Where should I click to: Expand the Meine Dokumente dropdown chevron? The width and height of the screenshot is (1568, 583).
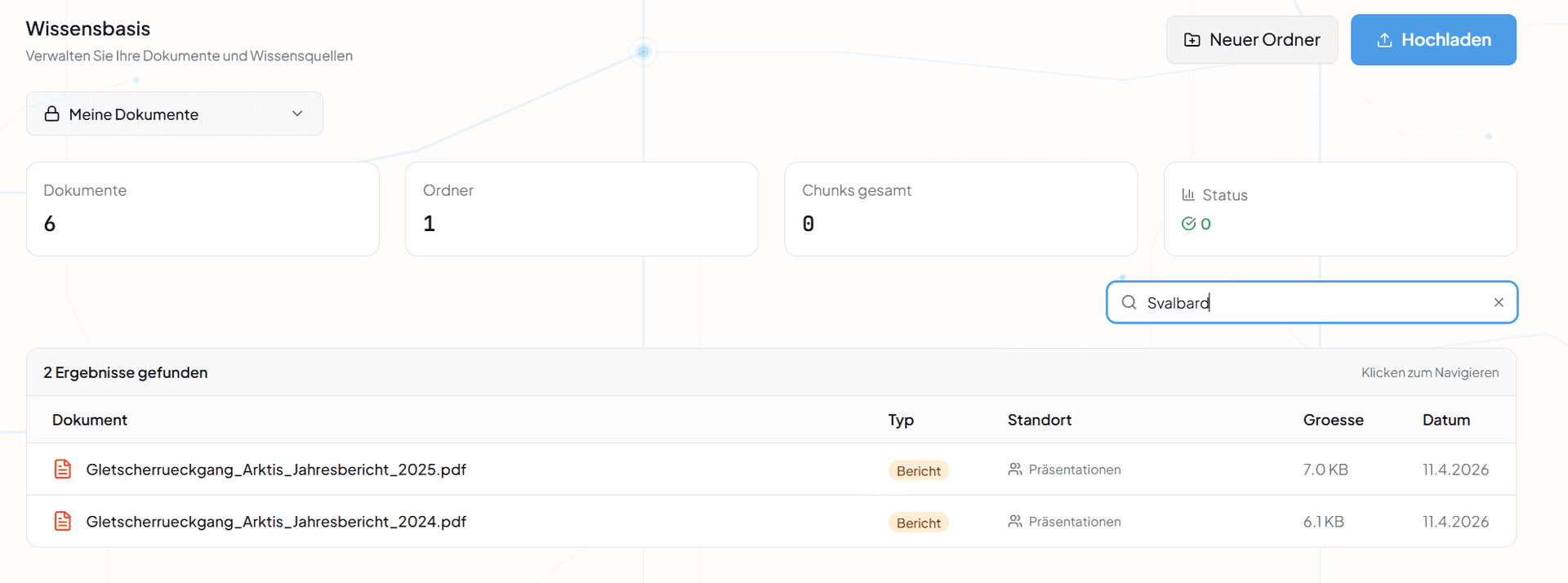click(297, 113)
